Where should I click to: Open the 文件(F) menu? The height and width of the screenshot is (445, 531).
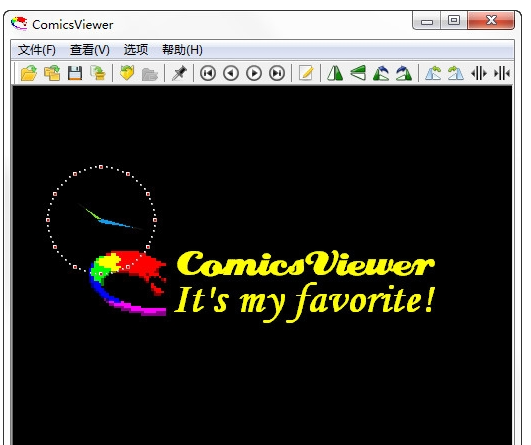[x=37, y=50]
